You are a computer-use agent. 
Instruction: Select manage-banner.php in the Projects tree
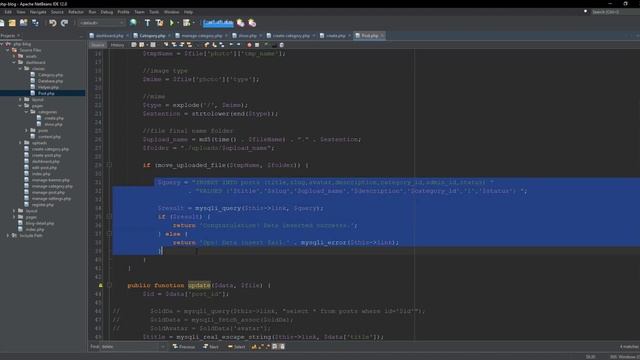[x=51, y=180]
